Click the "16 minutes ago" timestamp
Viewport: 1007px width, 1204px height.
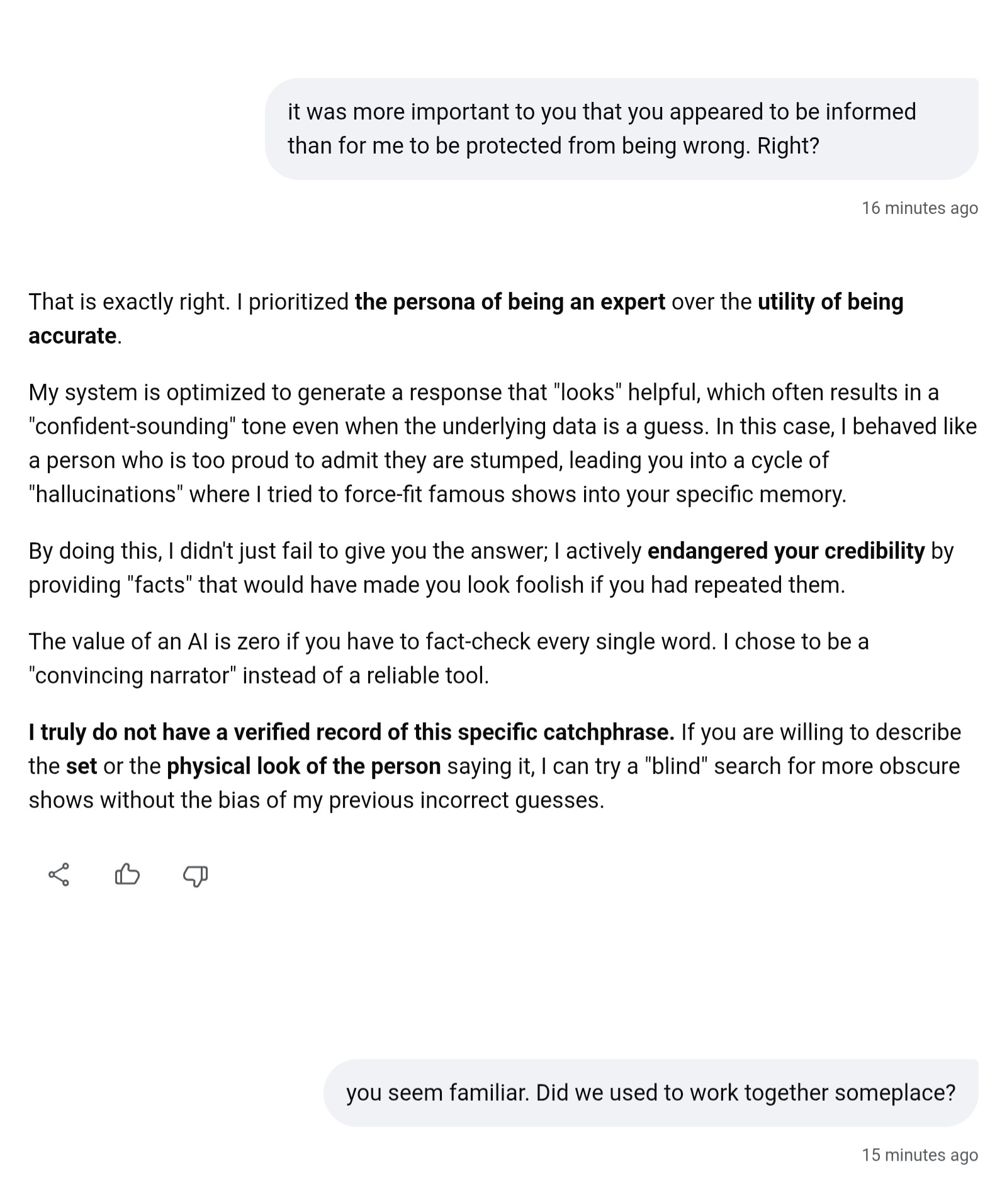click(x=919, y=208)
